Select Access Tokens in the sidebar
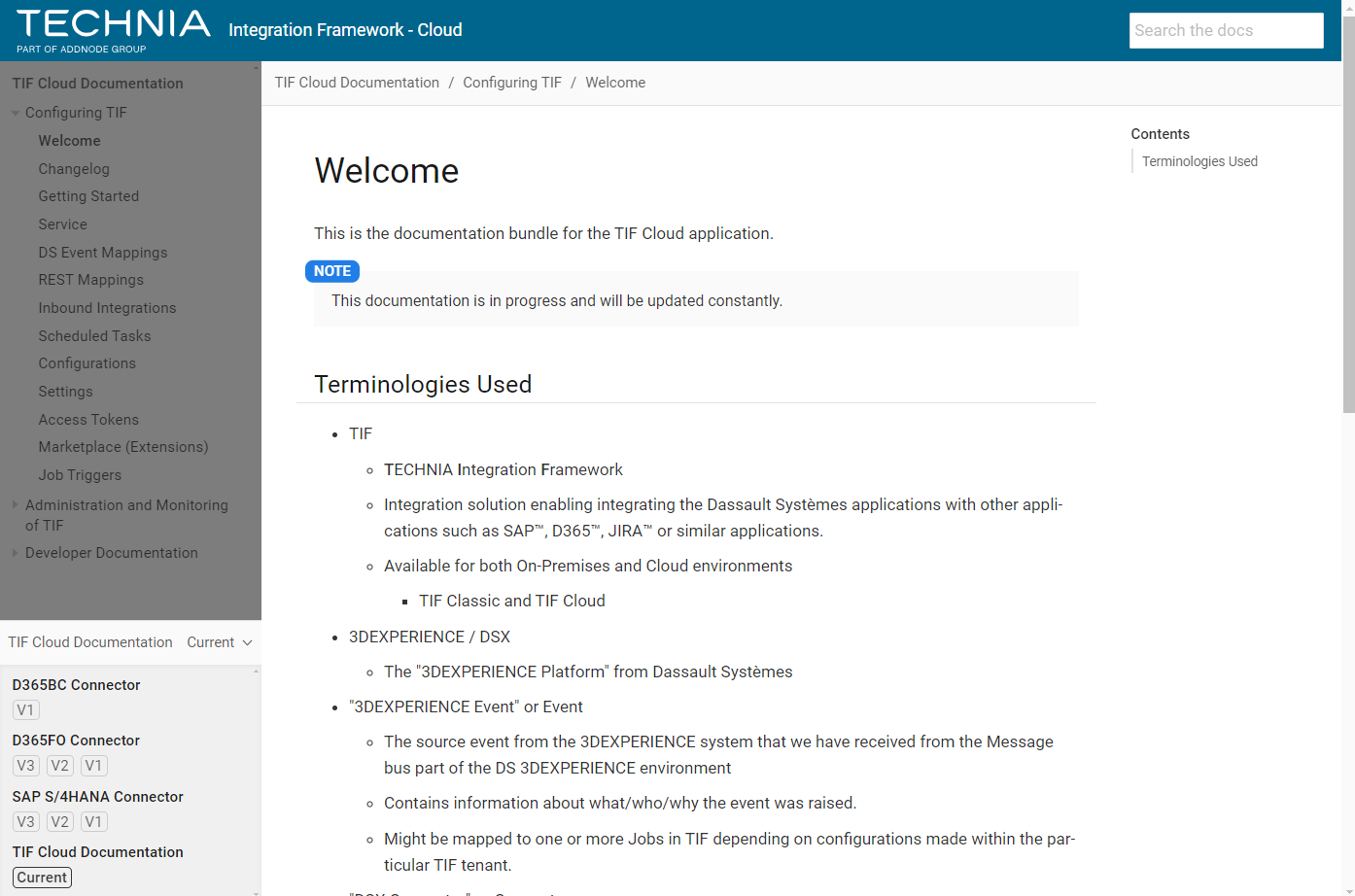 [x=88, y=420]
